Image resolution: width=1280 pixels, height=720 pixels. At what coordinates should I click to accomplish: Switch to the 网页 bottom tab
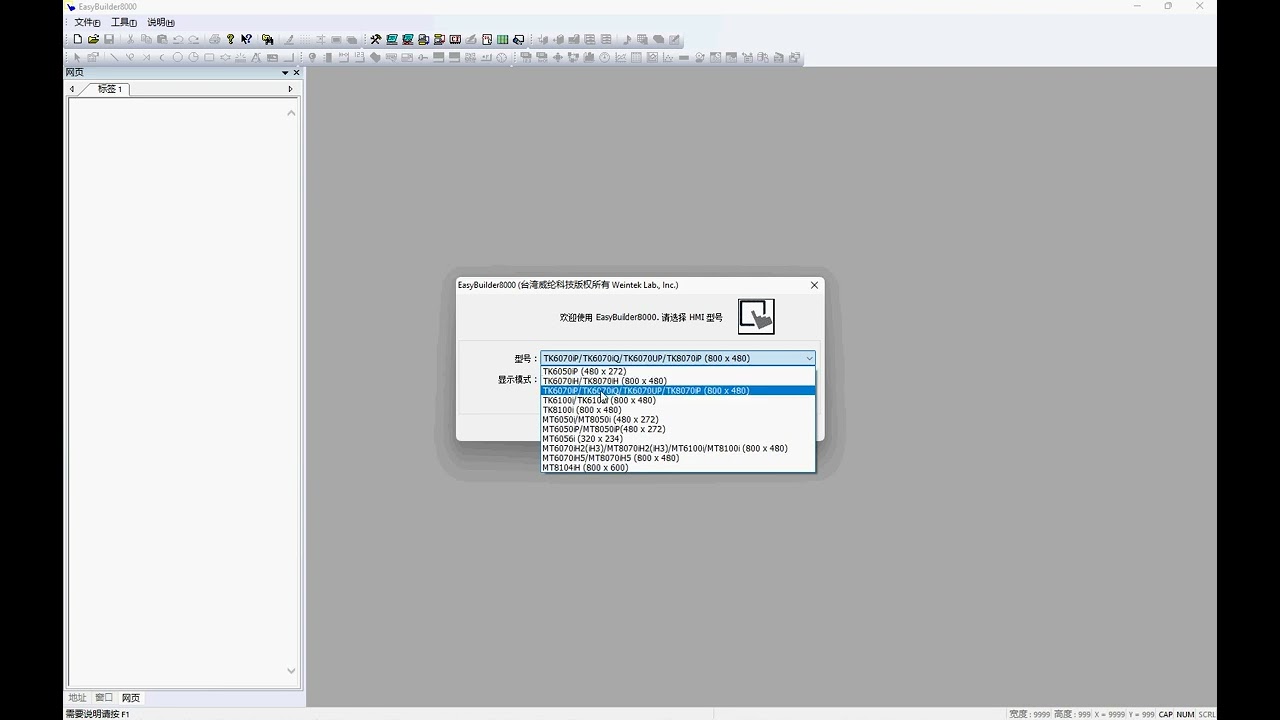pos(131,697)
